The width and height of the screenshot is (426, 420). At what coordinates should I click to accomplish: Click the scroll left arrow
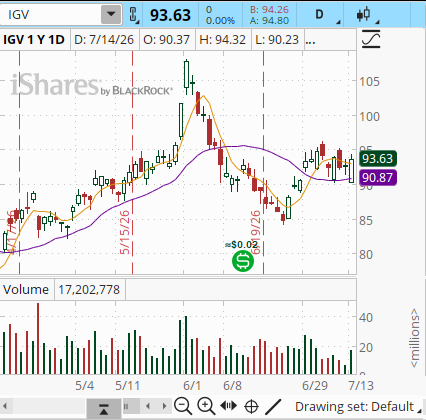(x=5, y=406)
